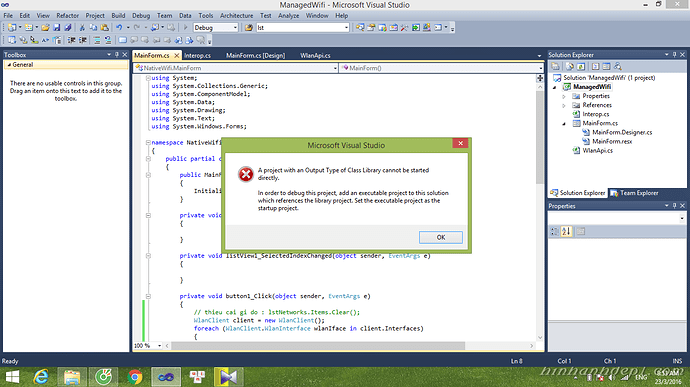
Task: Click the editor split handle above the scrollbar
Action: pyautogui.click(x=540, y=78)
